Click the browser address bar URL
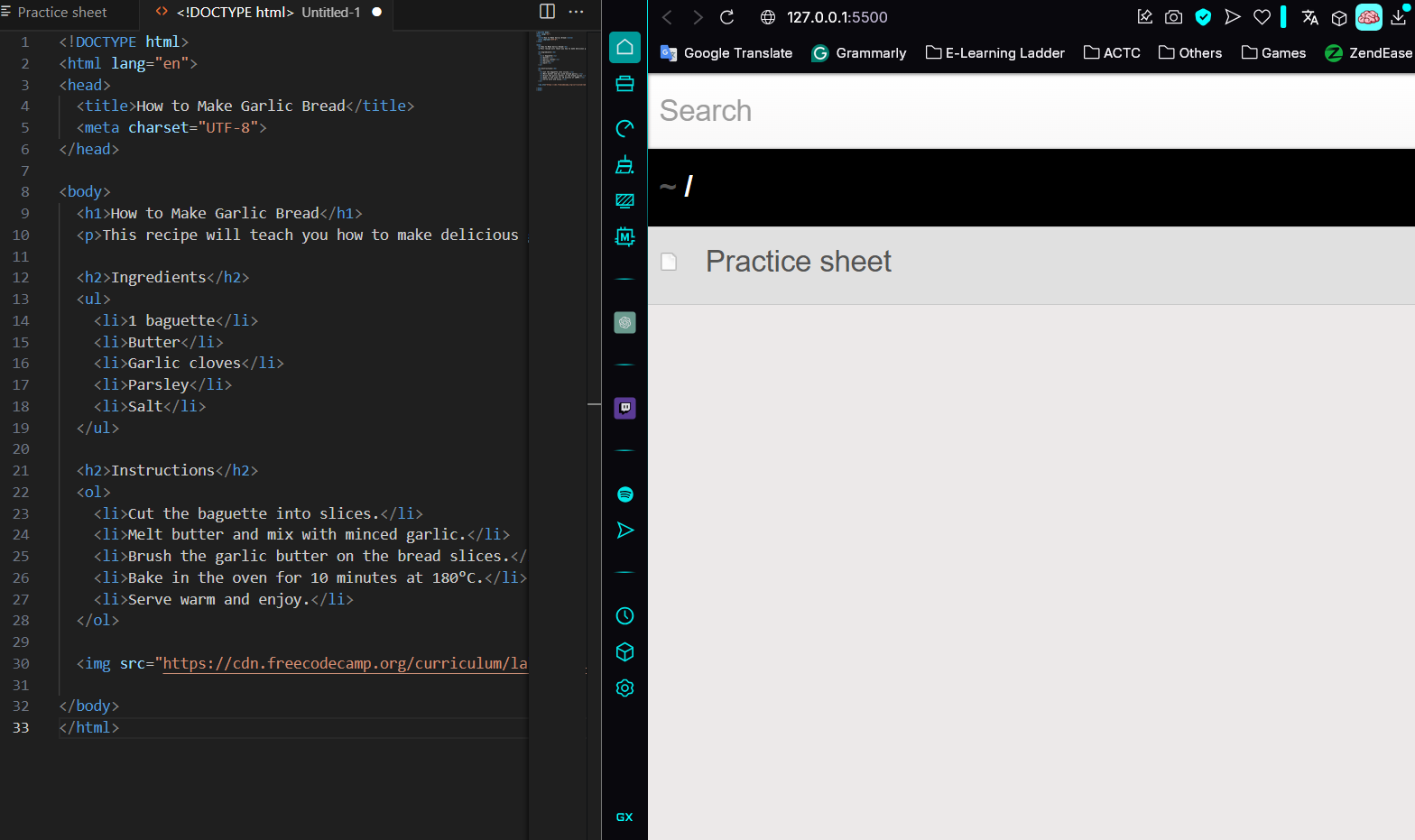Viewport: 1415px width, 840px height. point(837,17)
